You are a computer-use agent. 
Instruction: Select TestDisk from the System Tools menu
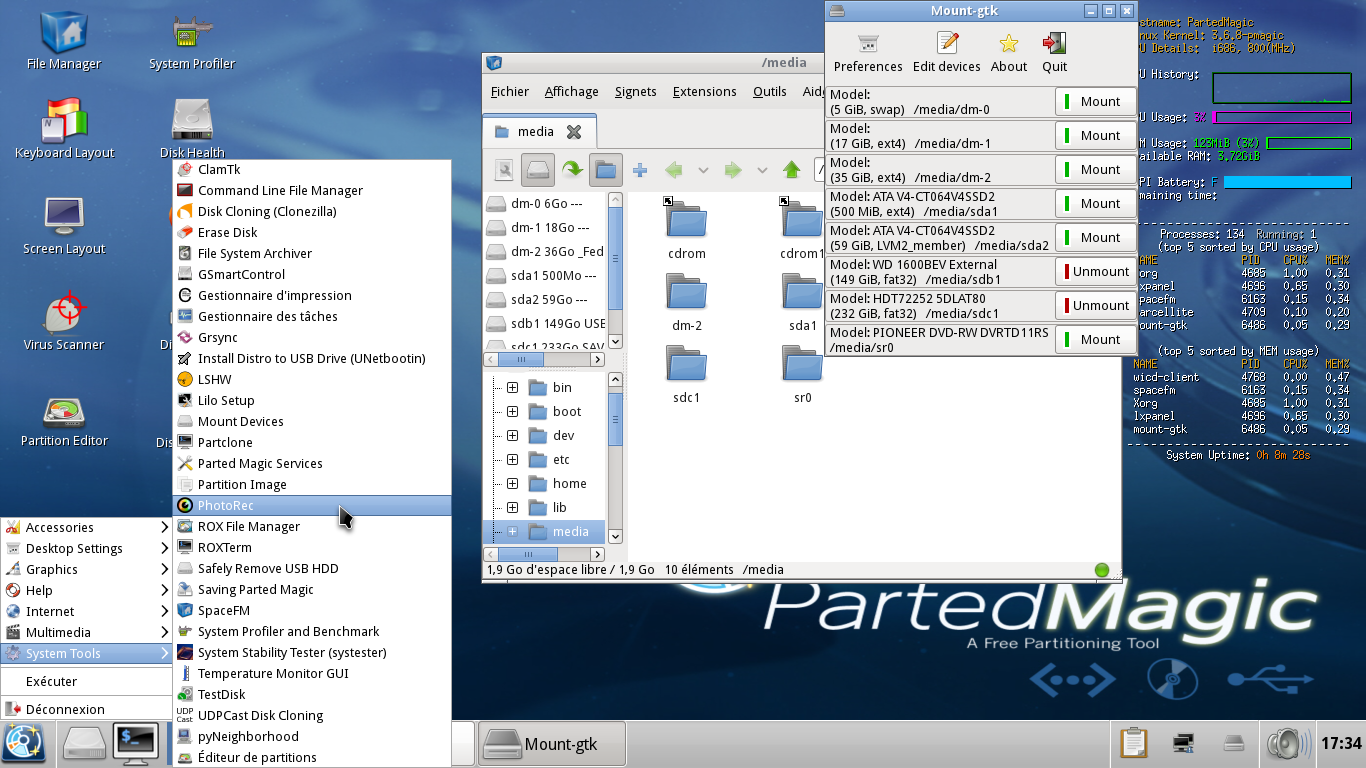coord(312,694)
